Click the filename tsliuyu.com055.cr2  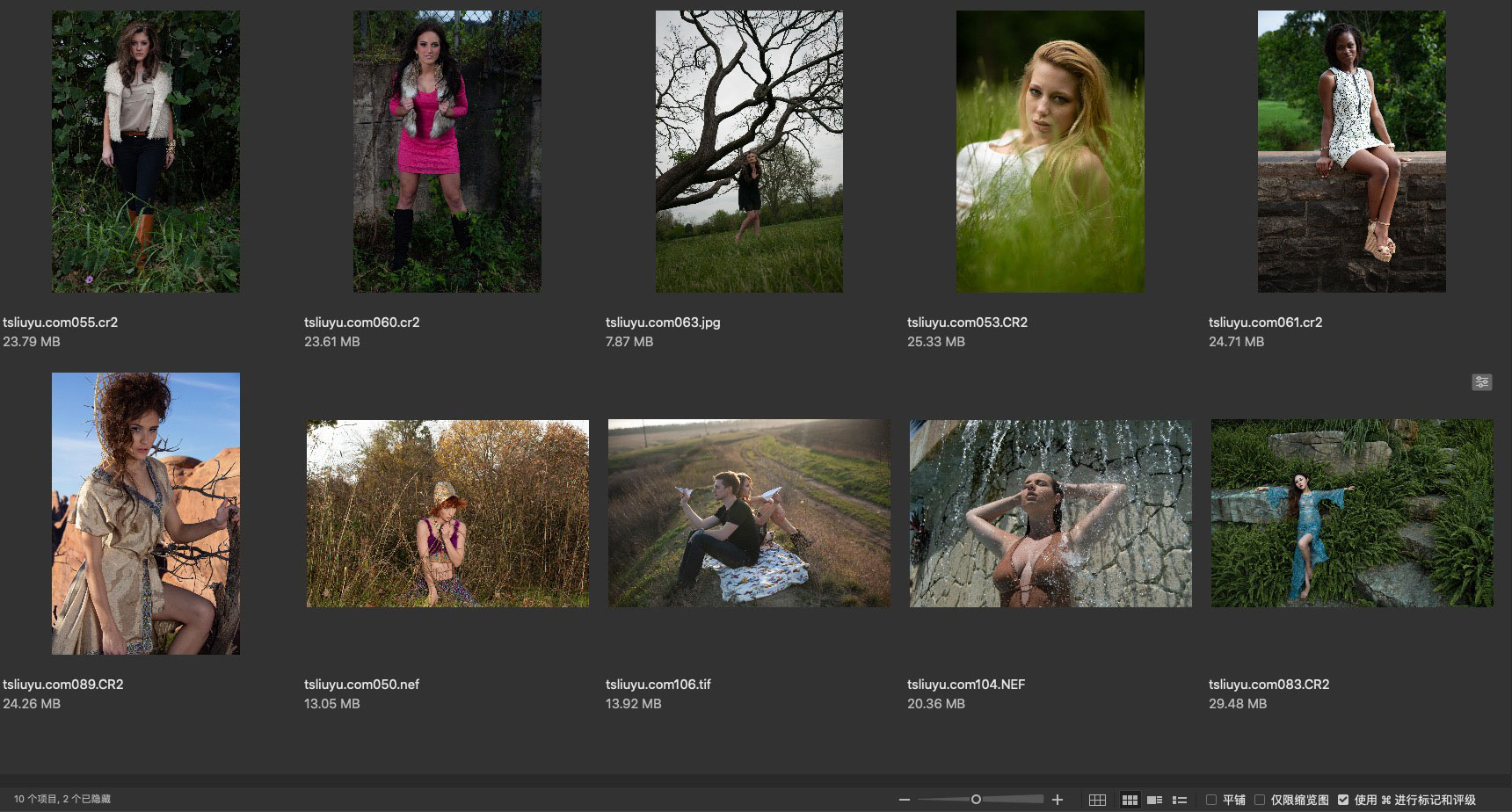click(x=61, y=323)
